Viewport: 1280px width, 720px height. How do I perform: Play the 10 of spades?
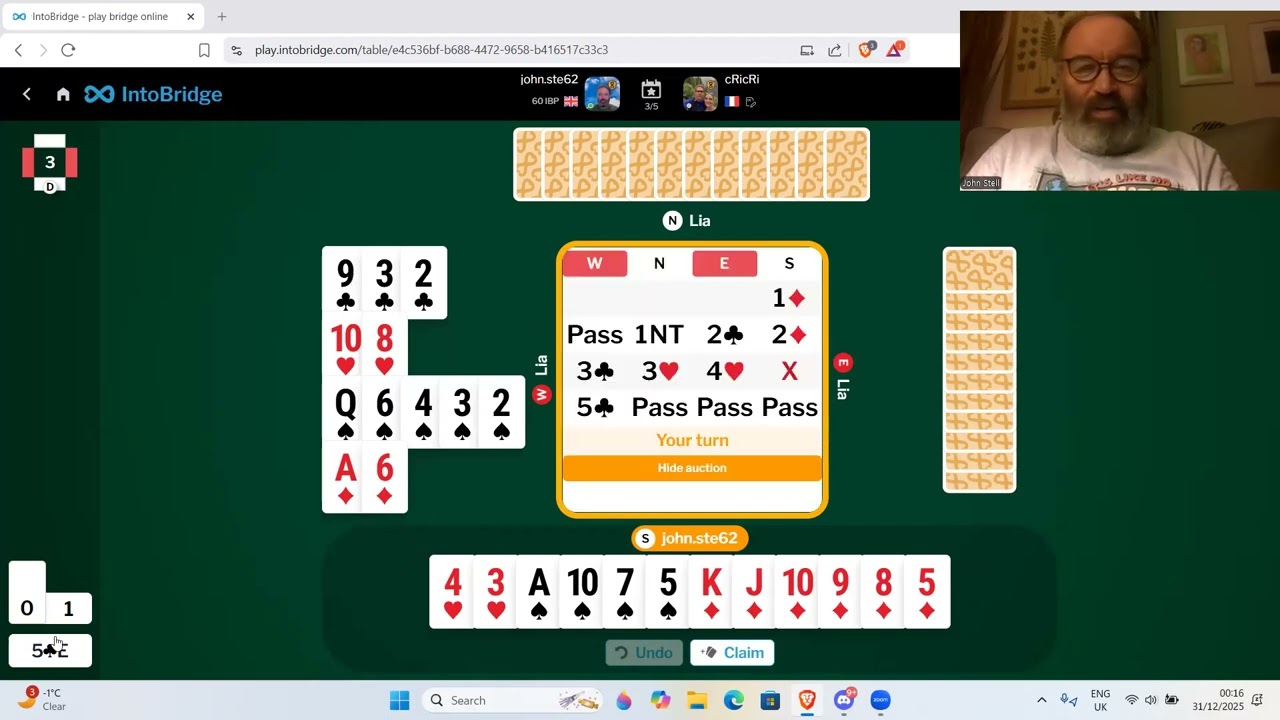582,592
